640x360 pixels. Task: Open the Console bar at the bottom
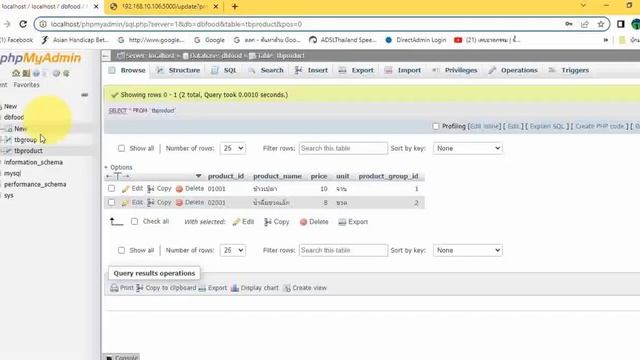[122, 357]
